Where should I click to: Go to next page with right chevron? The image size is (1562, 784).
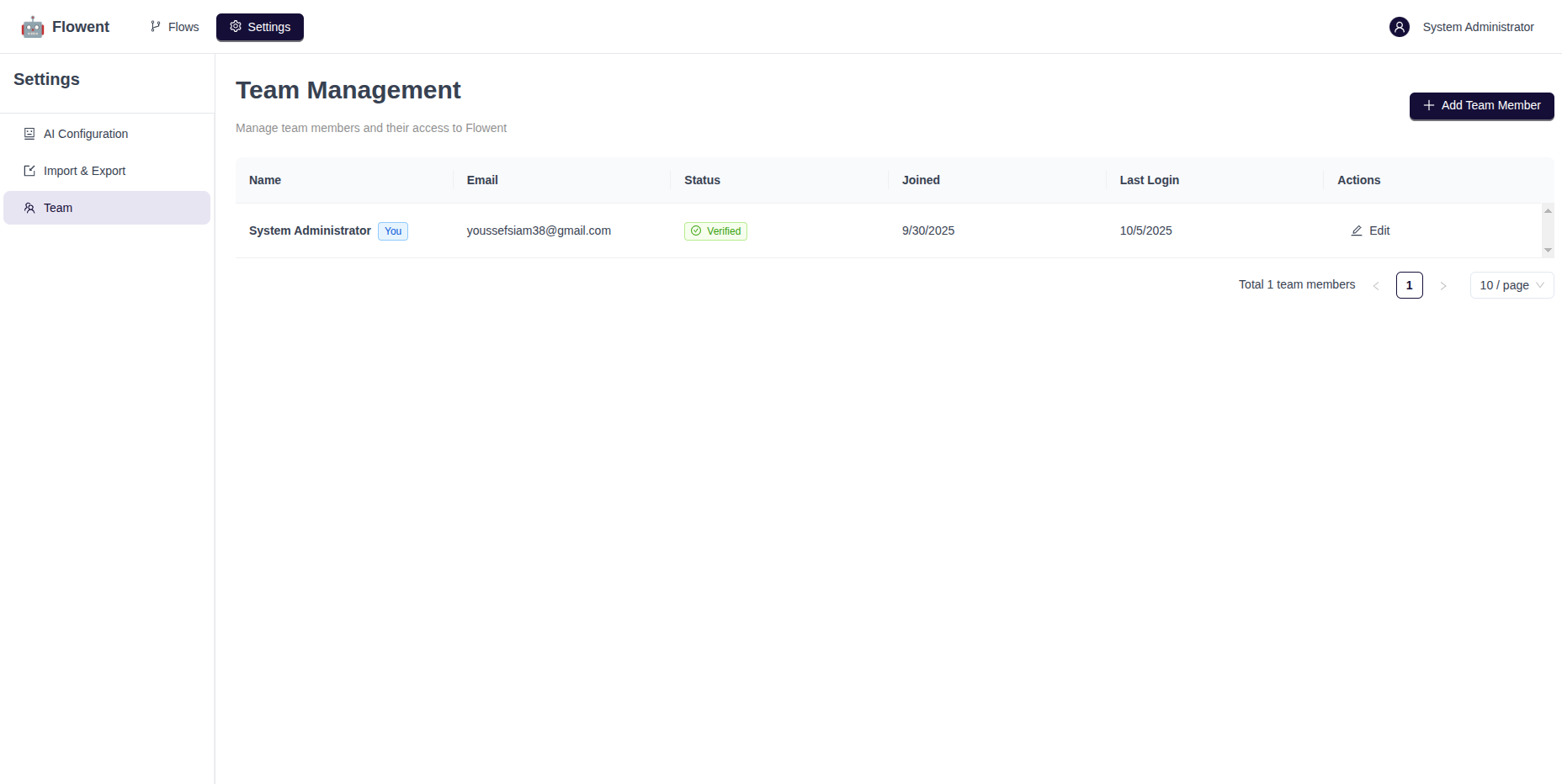coord(1443,286)
